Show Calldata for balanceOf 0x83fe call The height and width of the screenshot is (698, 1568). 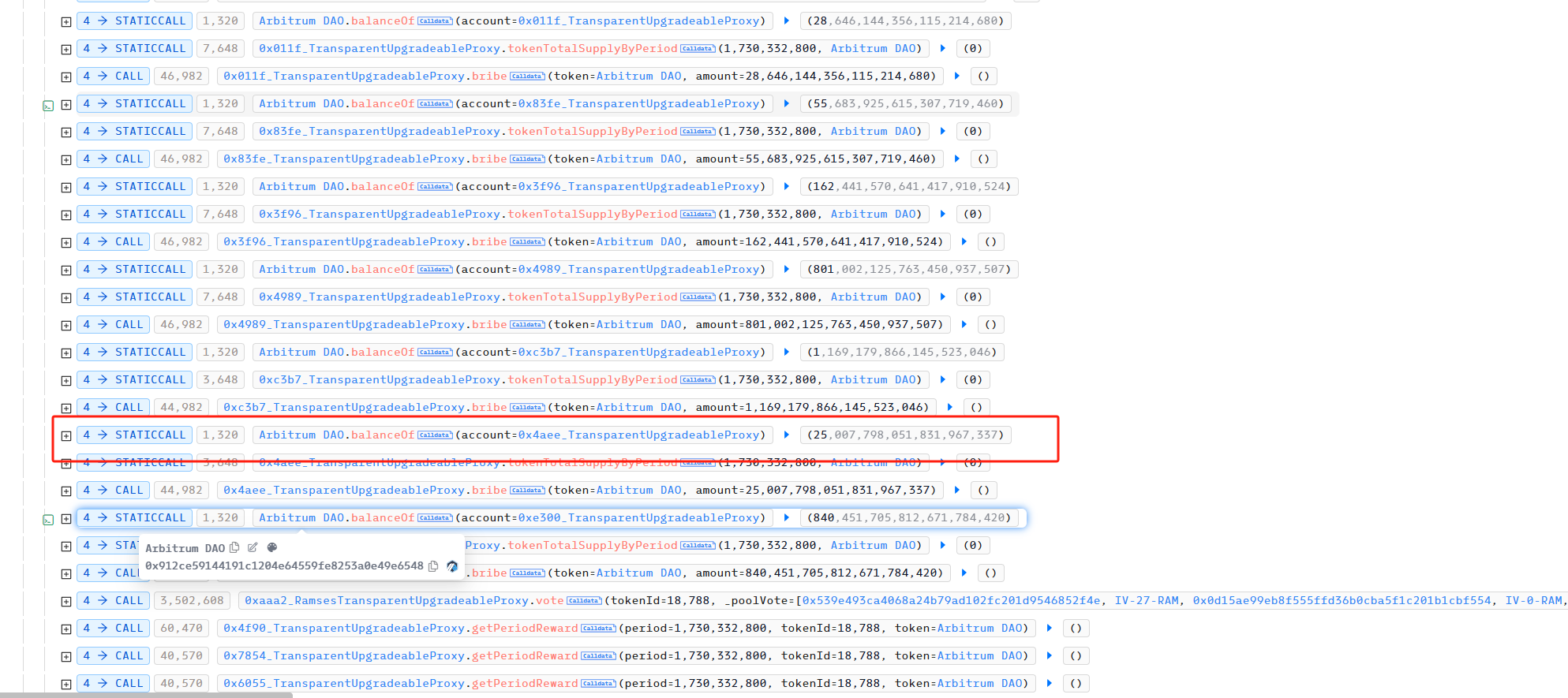pyautogui.click(x=435, y=104)
